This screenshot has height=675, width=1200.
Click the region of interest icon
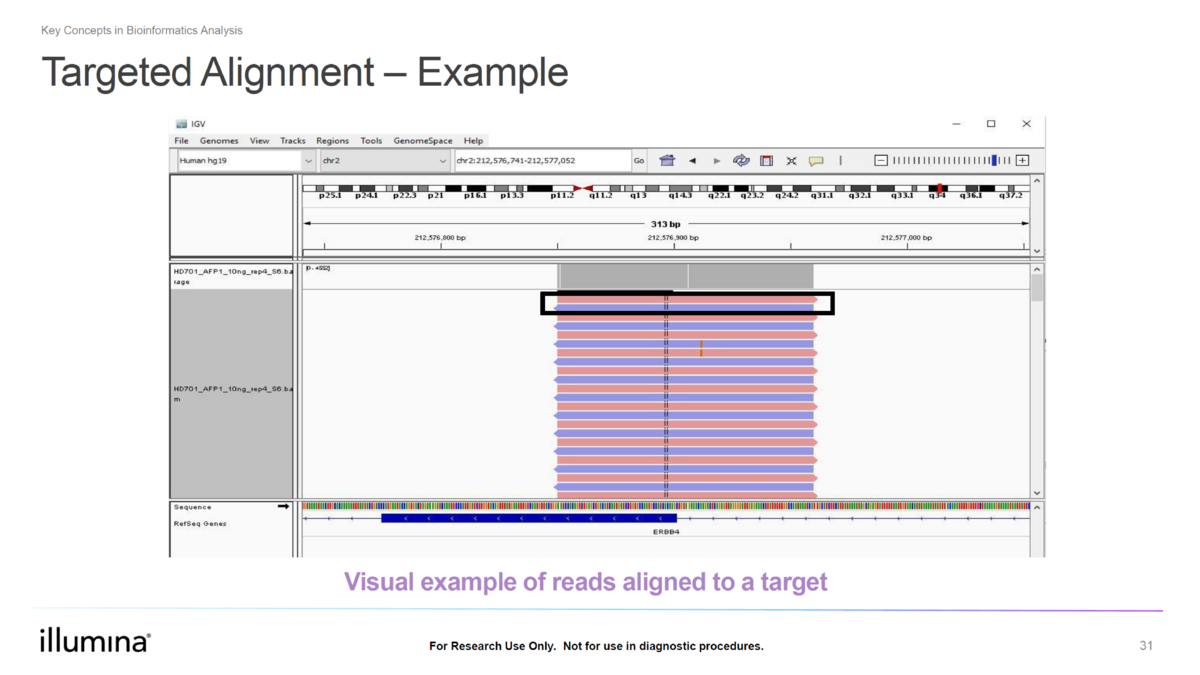766,160
